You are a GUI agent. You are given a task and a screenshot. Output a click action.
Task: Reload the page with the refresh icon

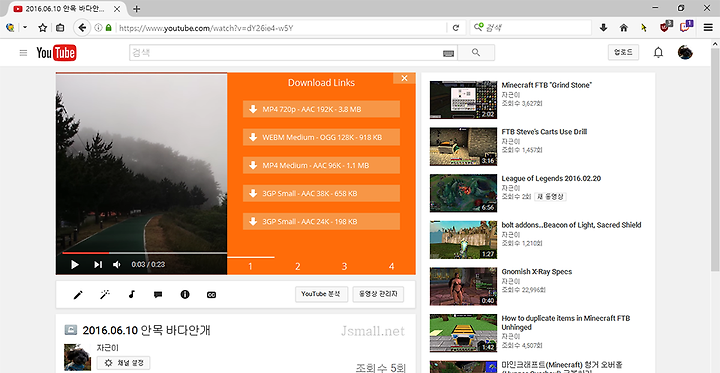[456, 28]
